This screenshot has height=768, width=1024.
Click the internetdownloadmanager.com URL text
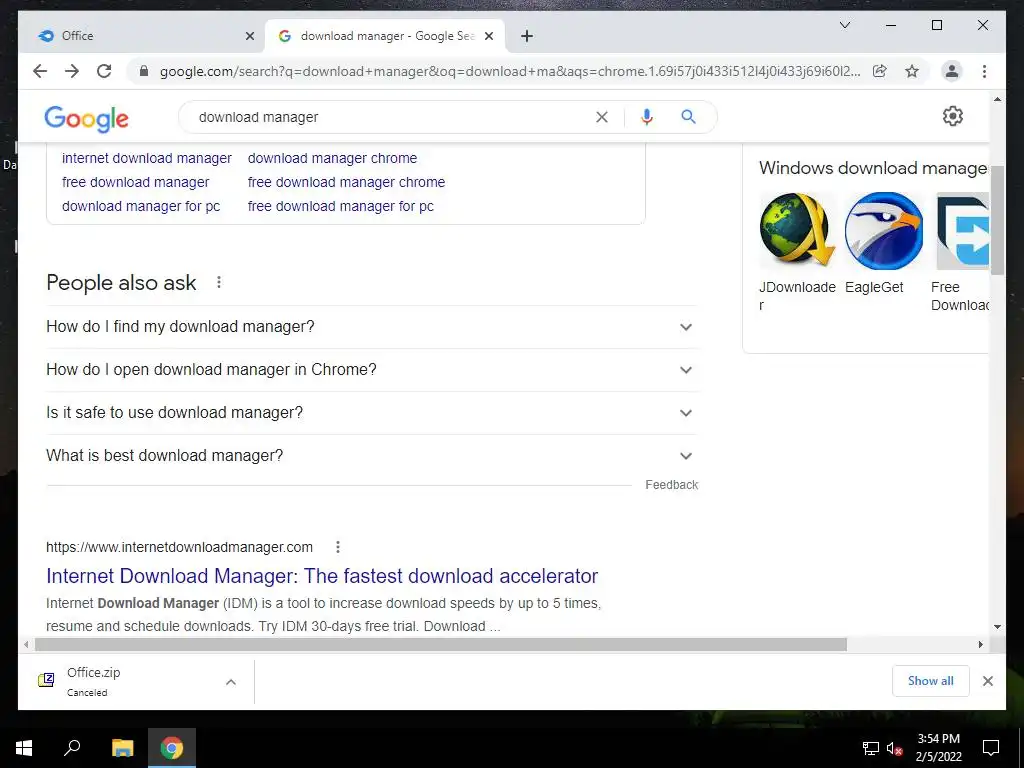tap(180, 547)
